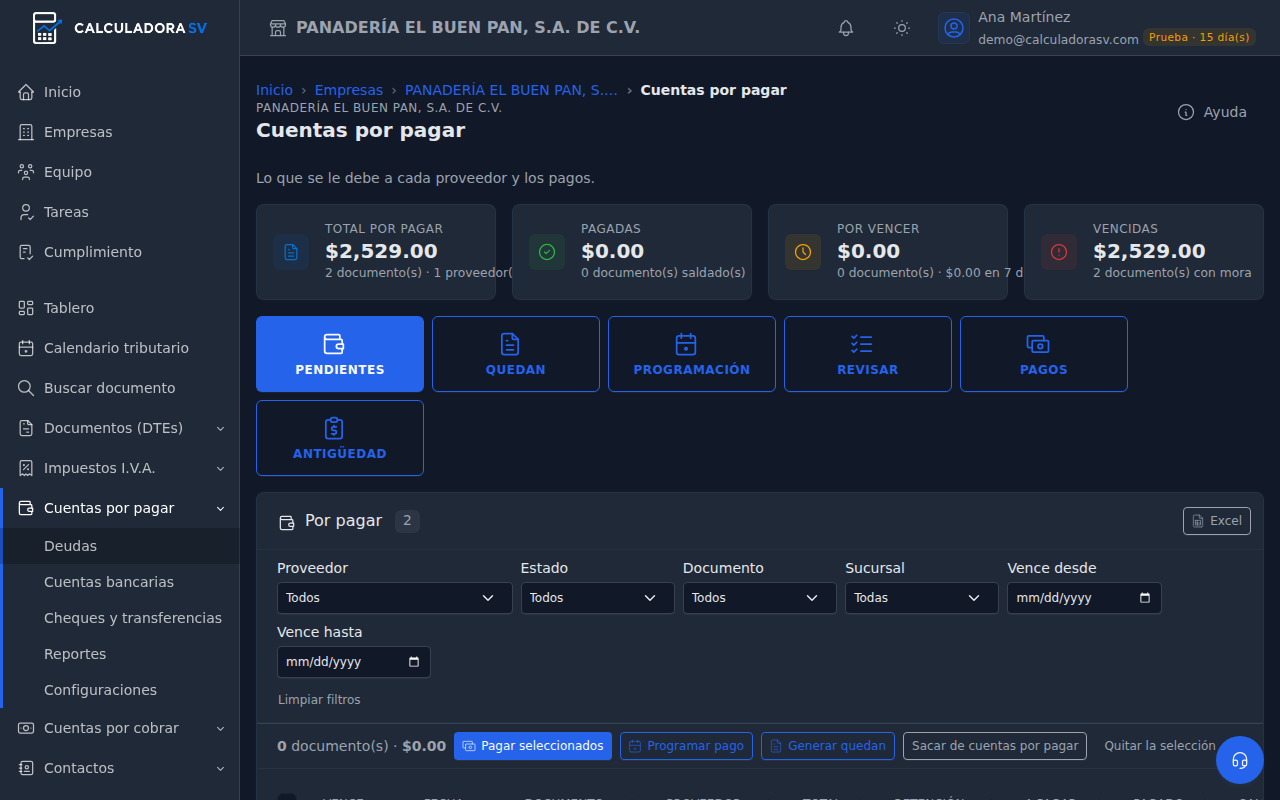Open Cheques y transferencias submenu item

121,618
